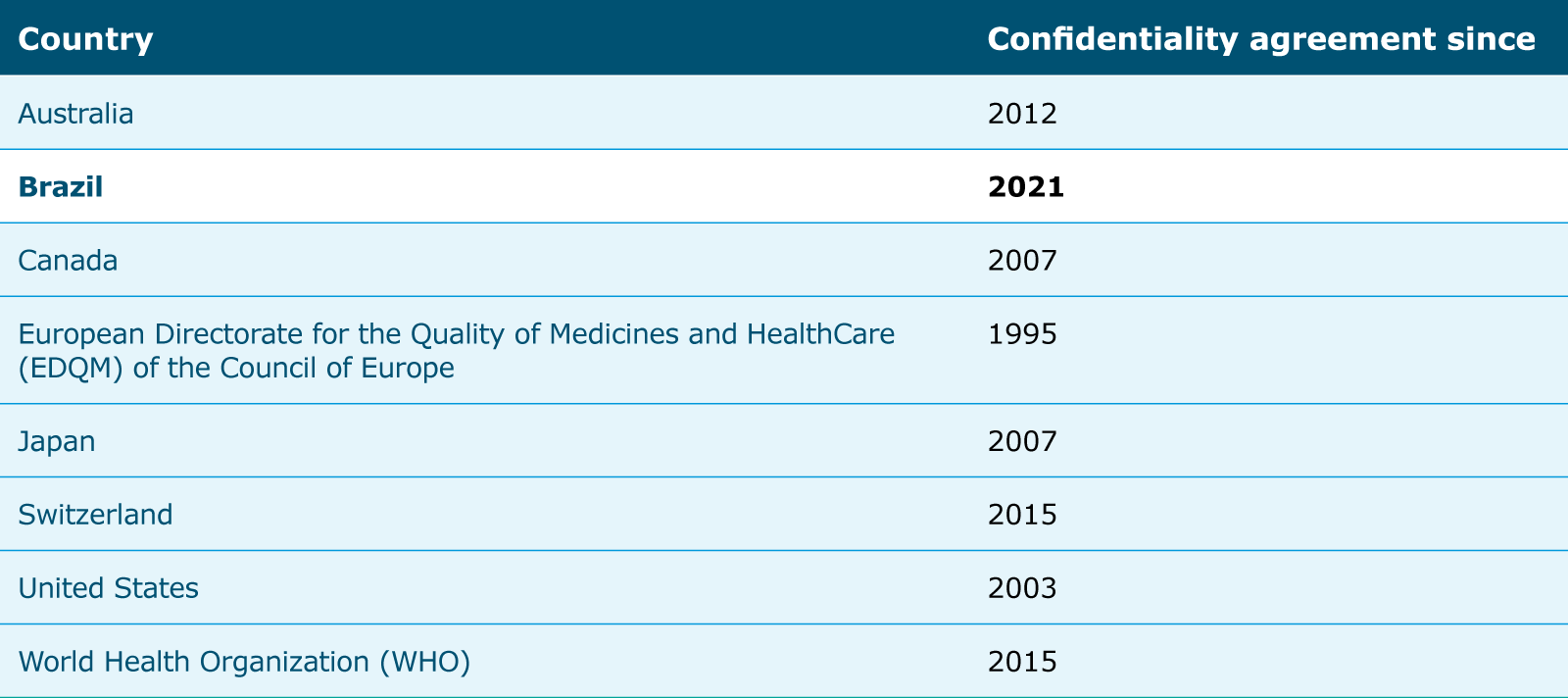The width and height of the screenshot is (1568, 698).
Task: Select the Australia country cell
Action: [x=75, y=114]
